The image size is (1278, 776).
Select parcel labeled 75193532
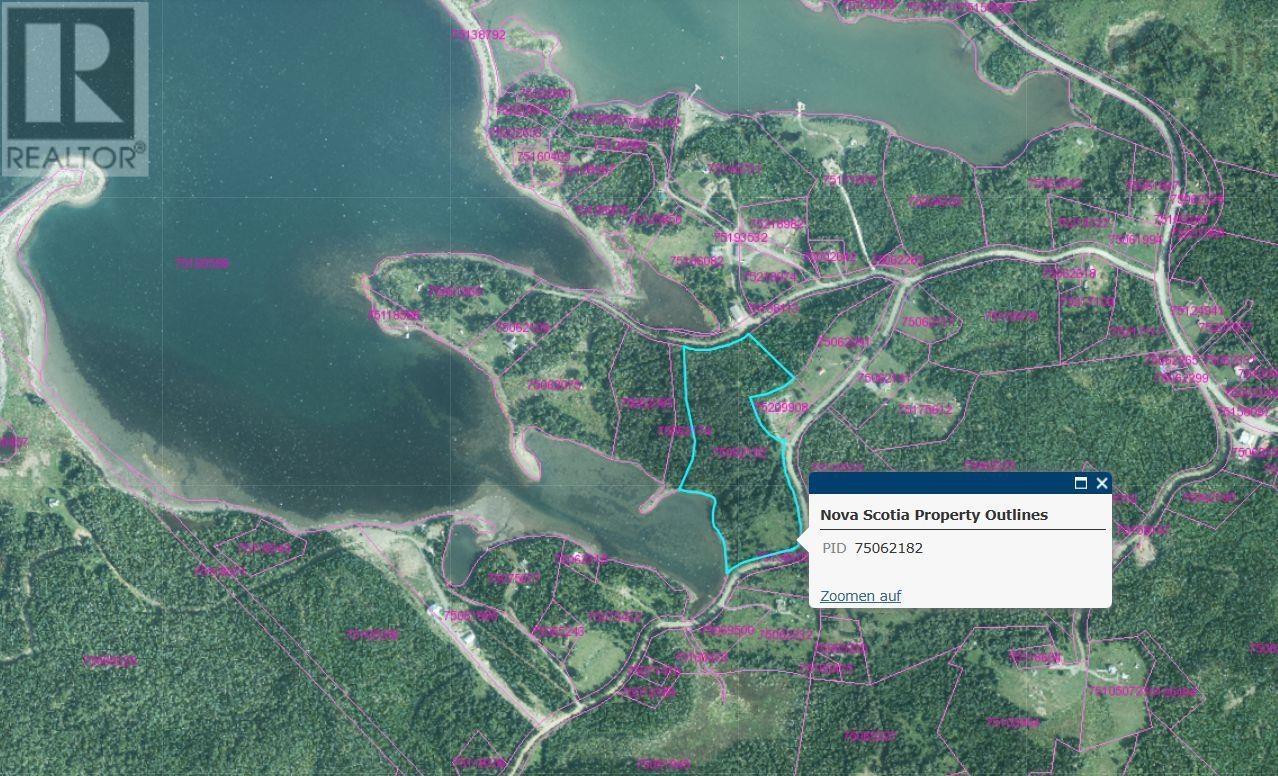tap(741, 238)
